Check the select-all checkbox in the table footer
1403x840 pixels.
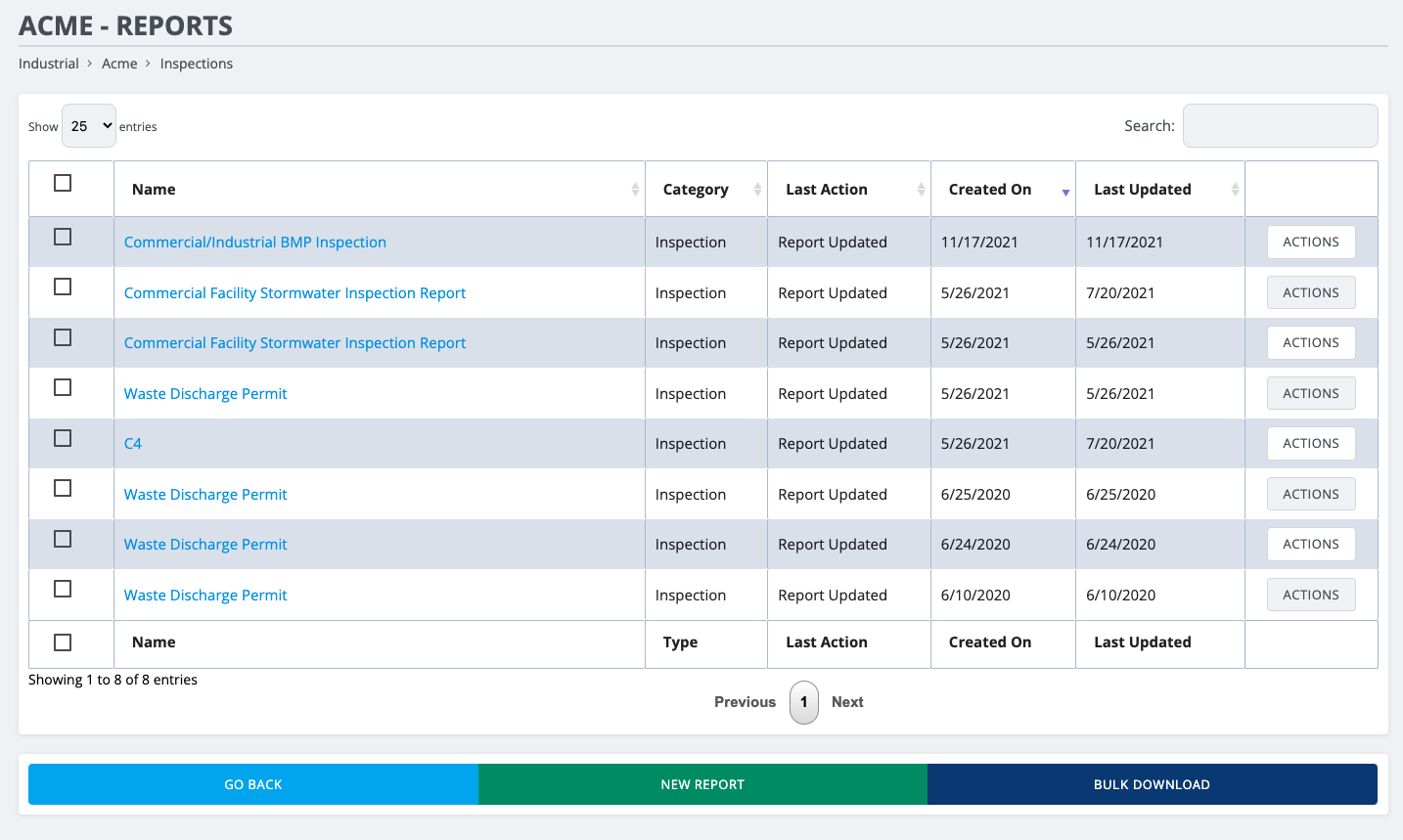[63, 642]
